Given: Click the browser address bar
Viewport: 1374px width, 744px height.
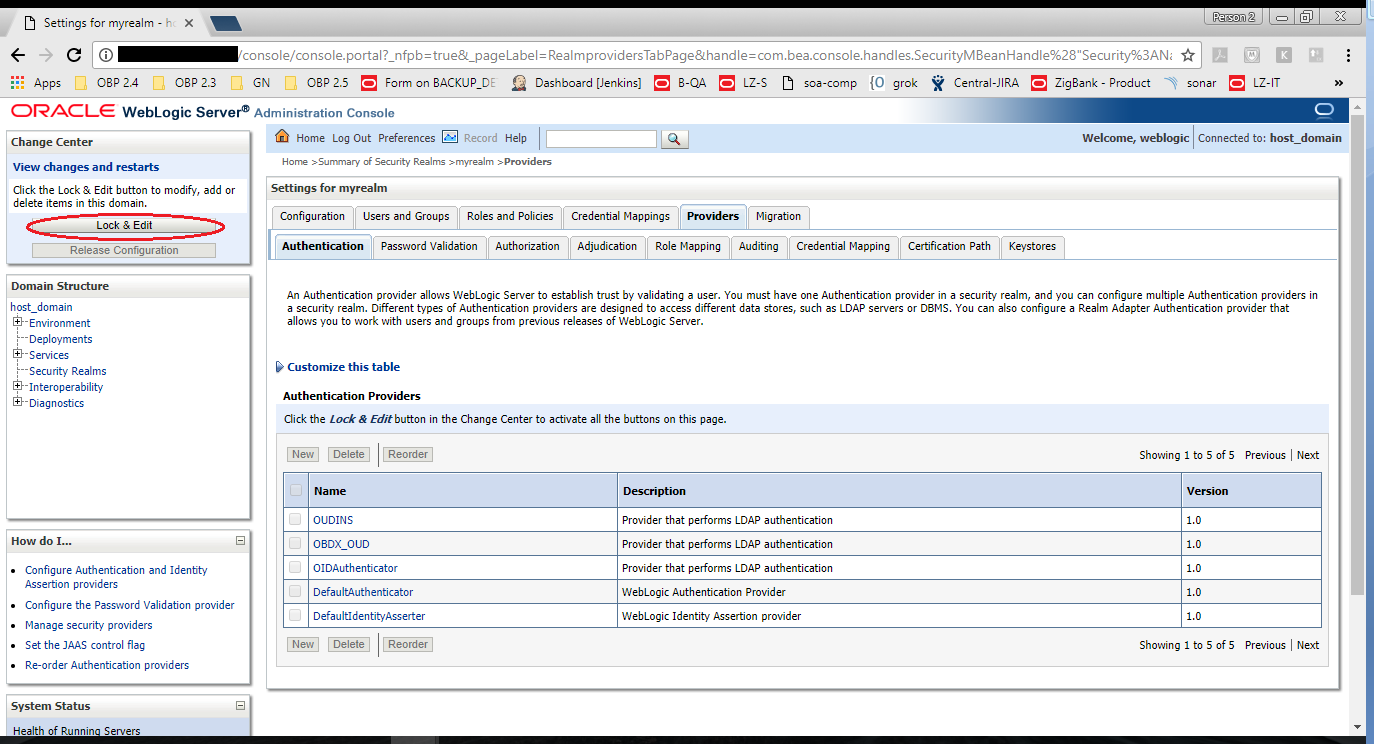Looking at the screenshot, I should coord(640,55).
